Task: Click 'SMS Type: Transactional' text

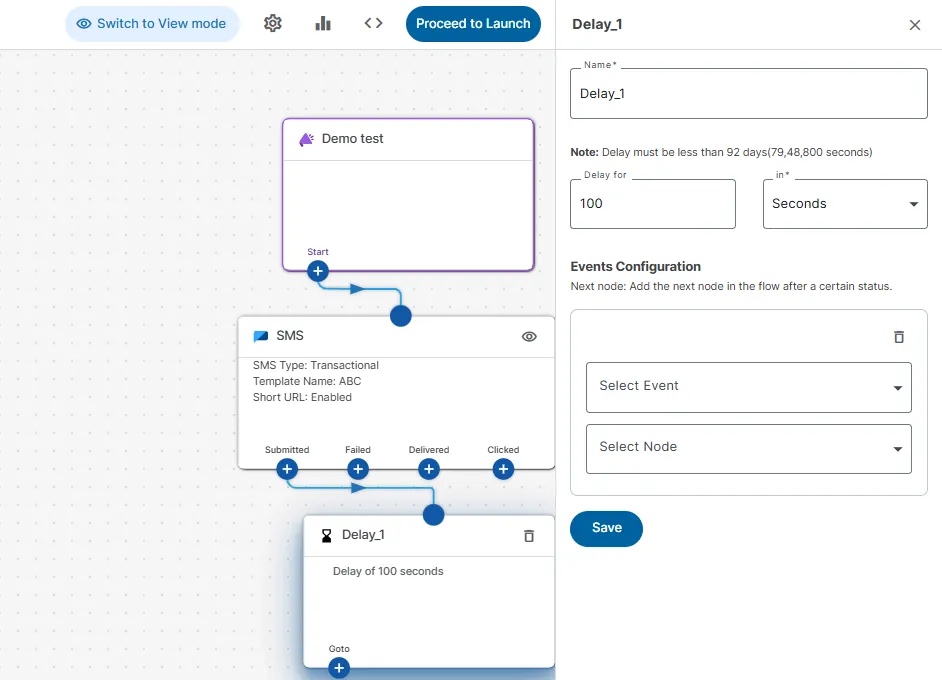Action: tap(315, 365)
